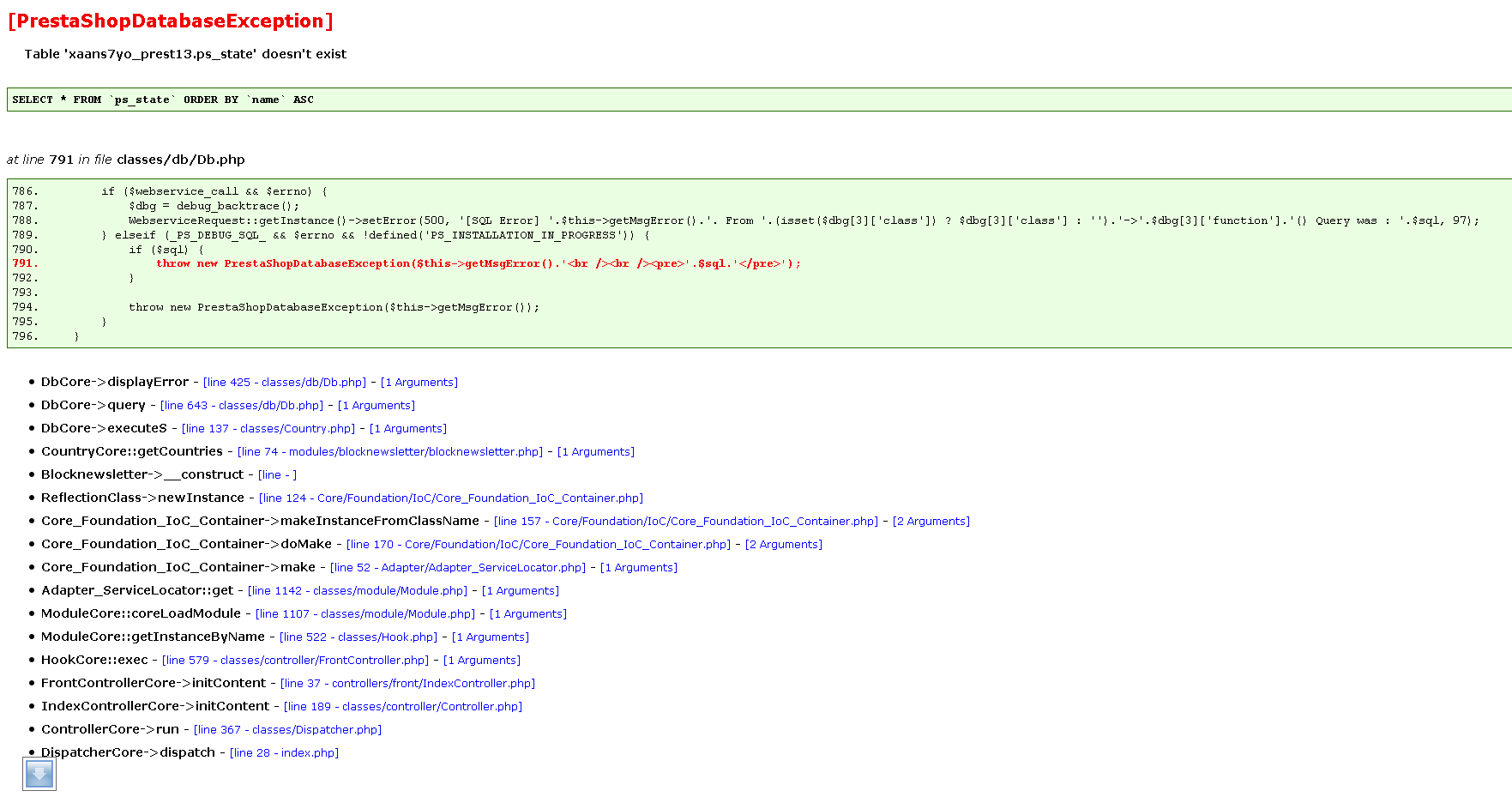Expand the Arguments for DbCore->query

click(x=376, y=406)
